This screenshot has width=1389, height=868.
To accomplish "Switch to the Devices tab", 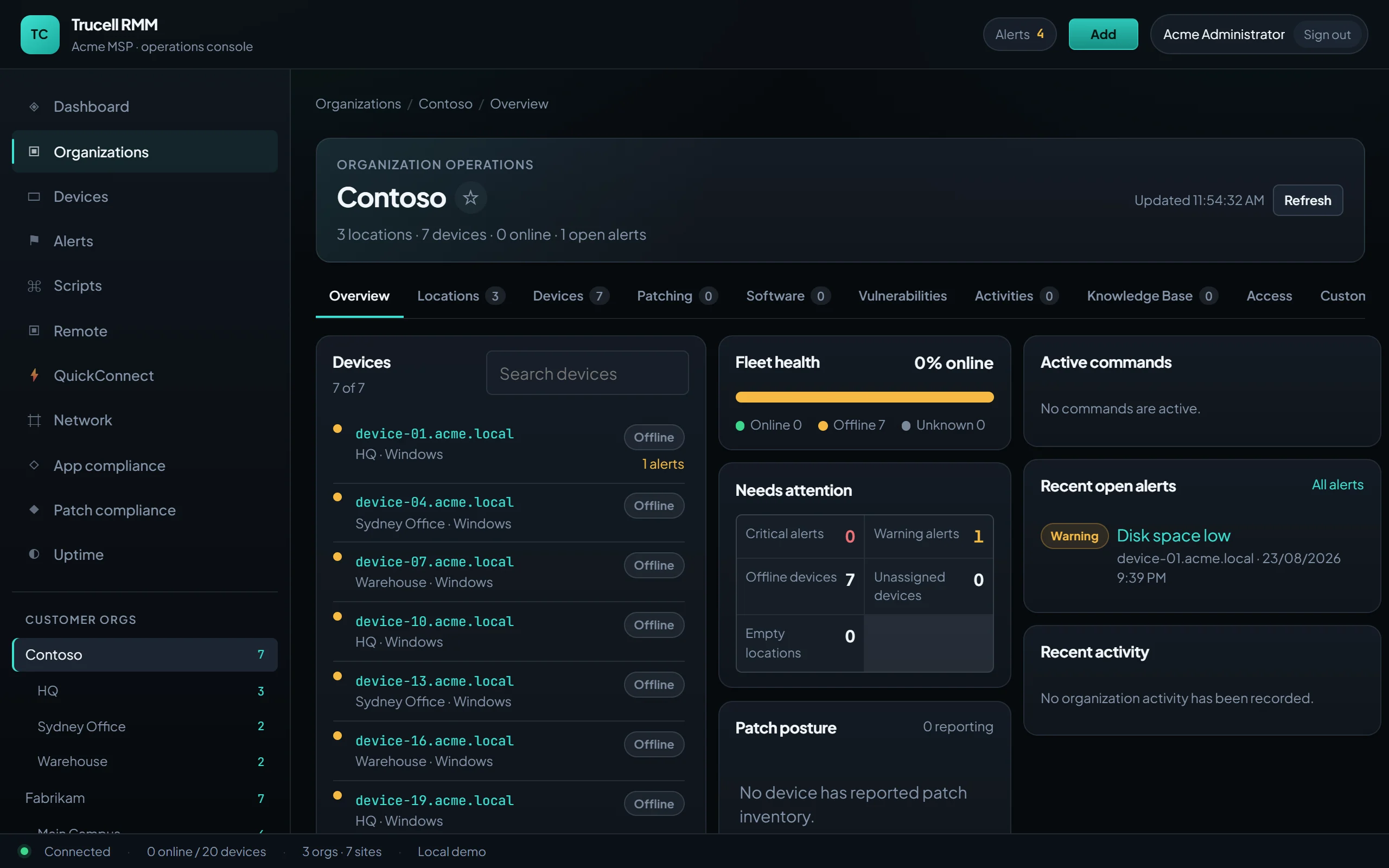I will click(571, 296).
